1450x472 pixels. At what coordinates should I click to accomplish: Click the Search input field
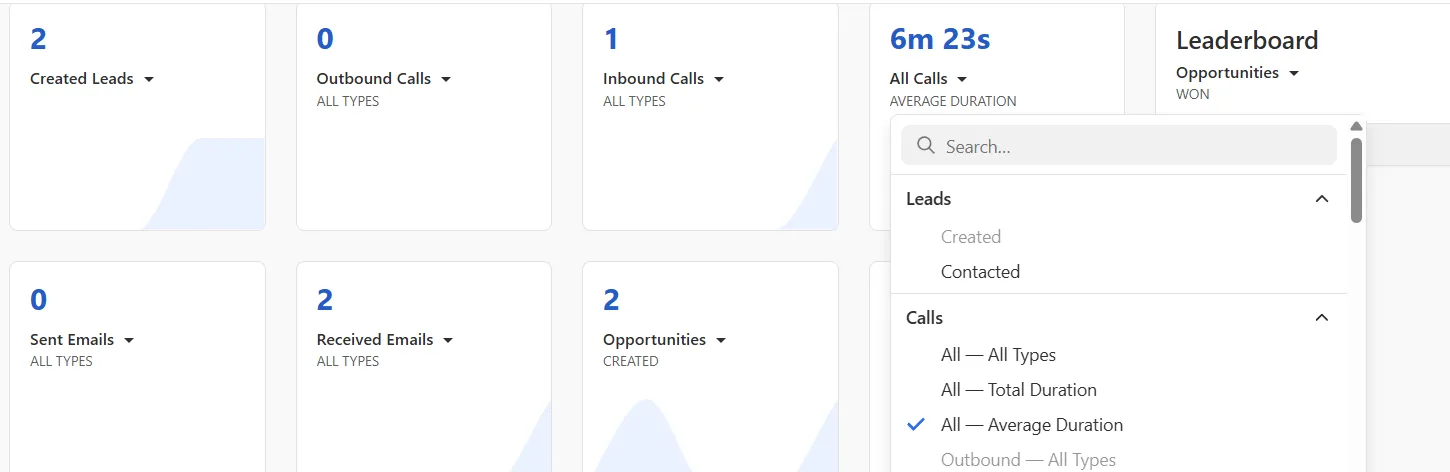(x=1130, y=146)
